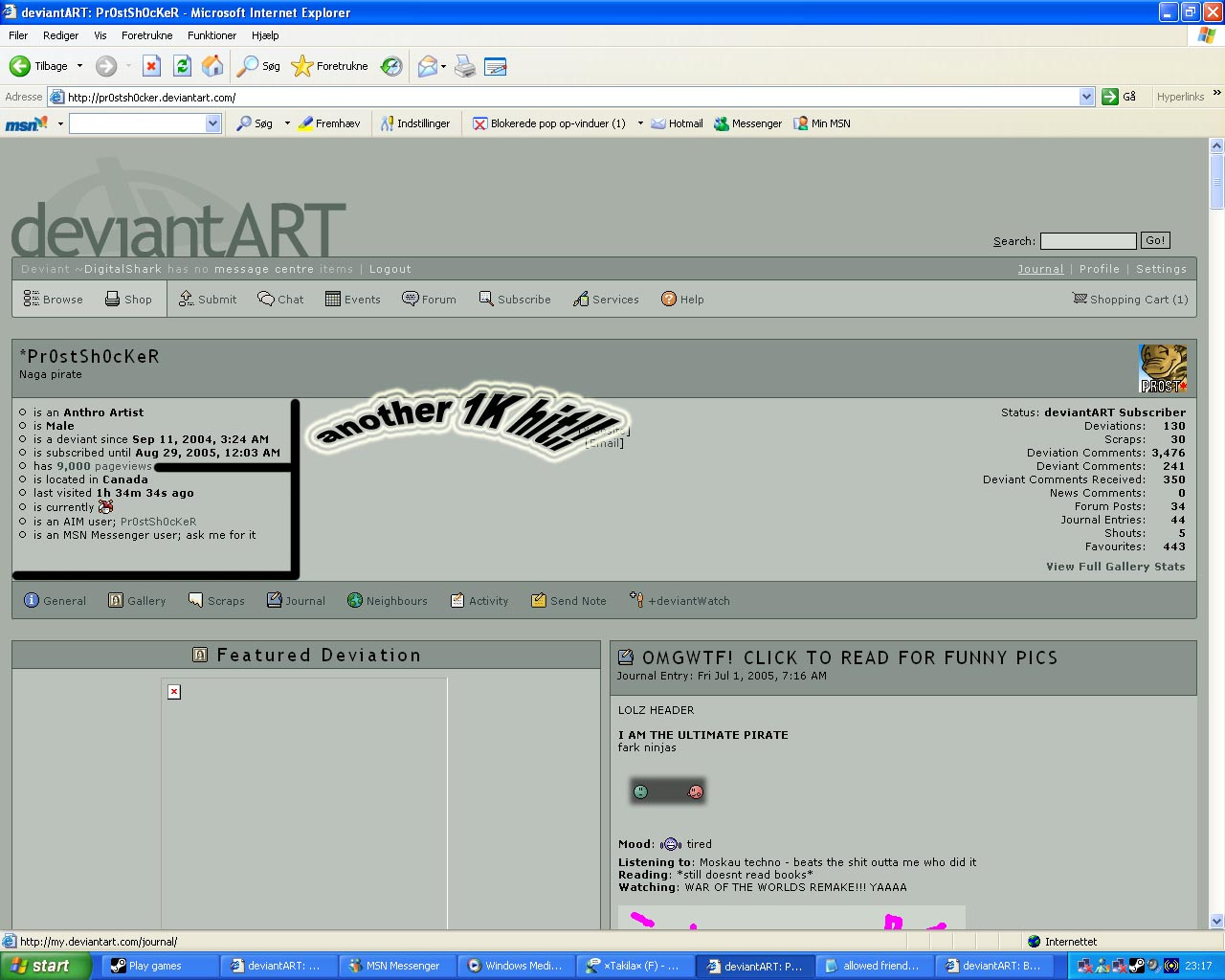Open the Events calendar link
This screenshot has width=1225, height=980.
pyautogui.click(x=352, y=300)
